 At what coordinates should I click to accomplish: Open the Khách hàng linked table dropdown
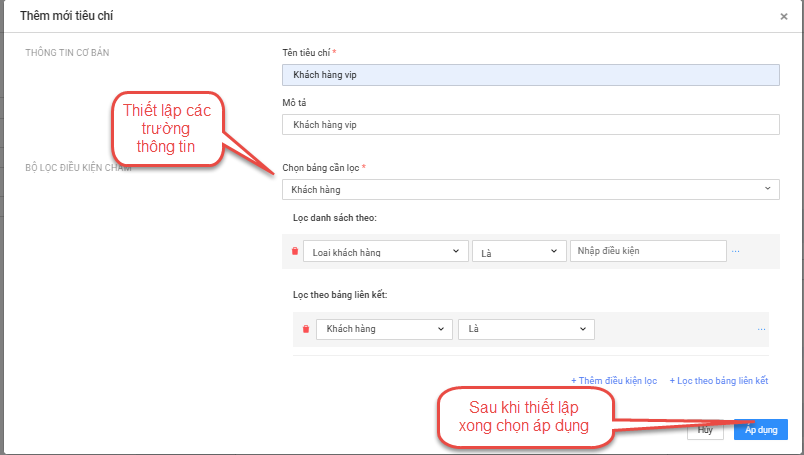click(384, 329)
